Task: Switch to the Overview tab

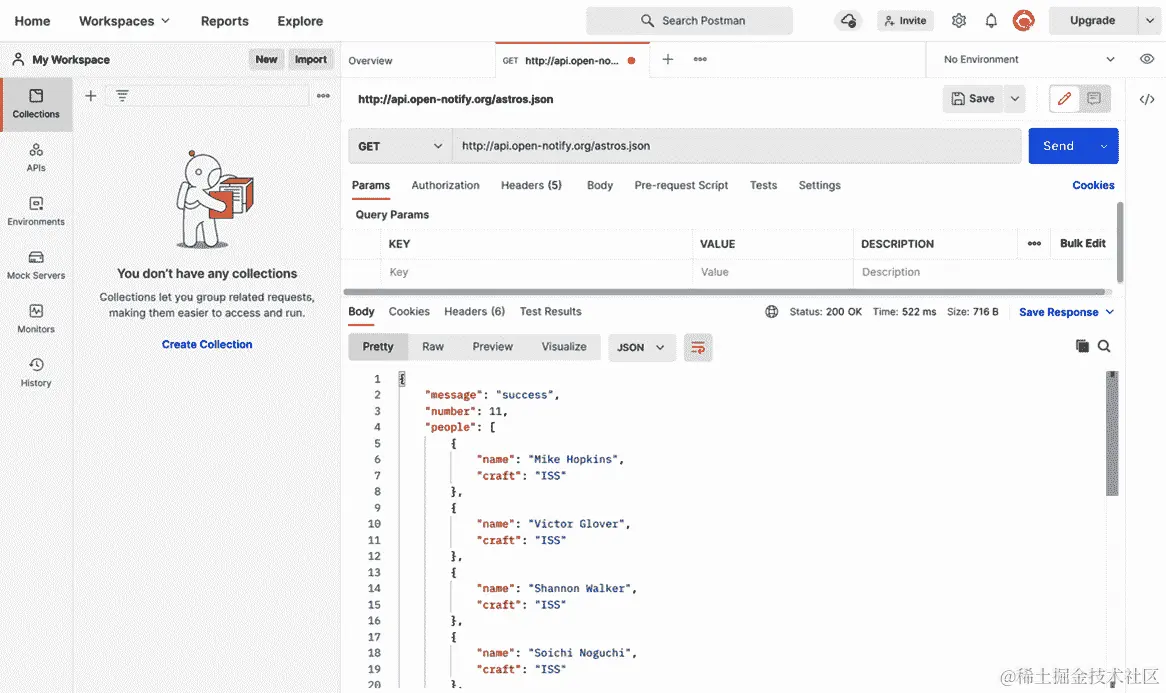Action: pyautogui.click(x=370, y=60)
